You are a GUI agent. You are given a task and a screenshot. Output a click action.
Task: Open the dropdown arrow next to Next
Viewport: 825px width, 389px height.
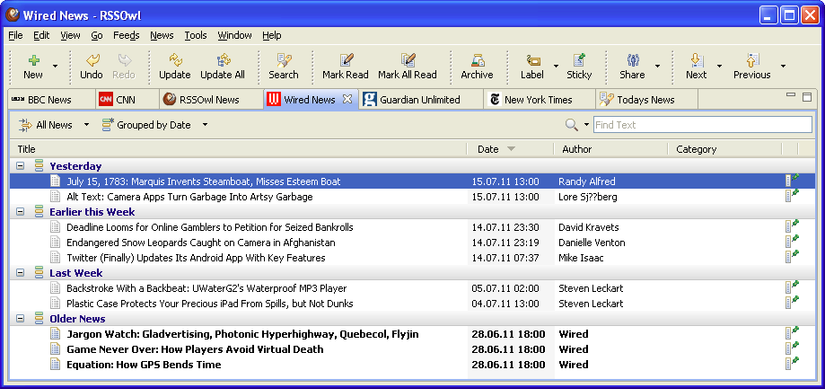coord(719,66)
